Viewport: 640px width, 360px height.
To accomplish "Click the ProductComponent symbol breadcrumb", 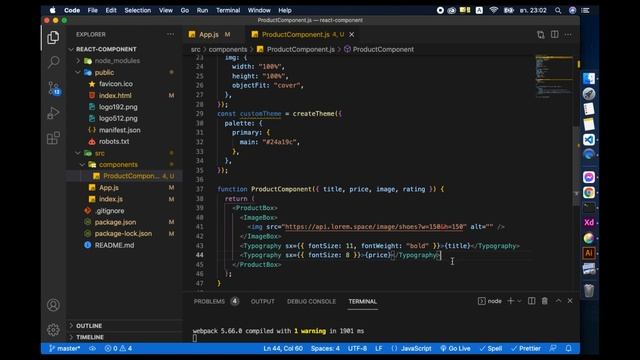I will click(x=379, y=49).
